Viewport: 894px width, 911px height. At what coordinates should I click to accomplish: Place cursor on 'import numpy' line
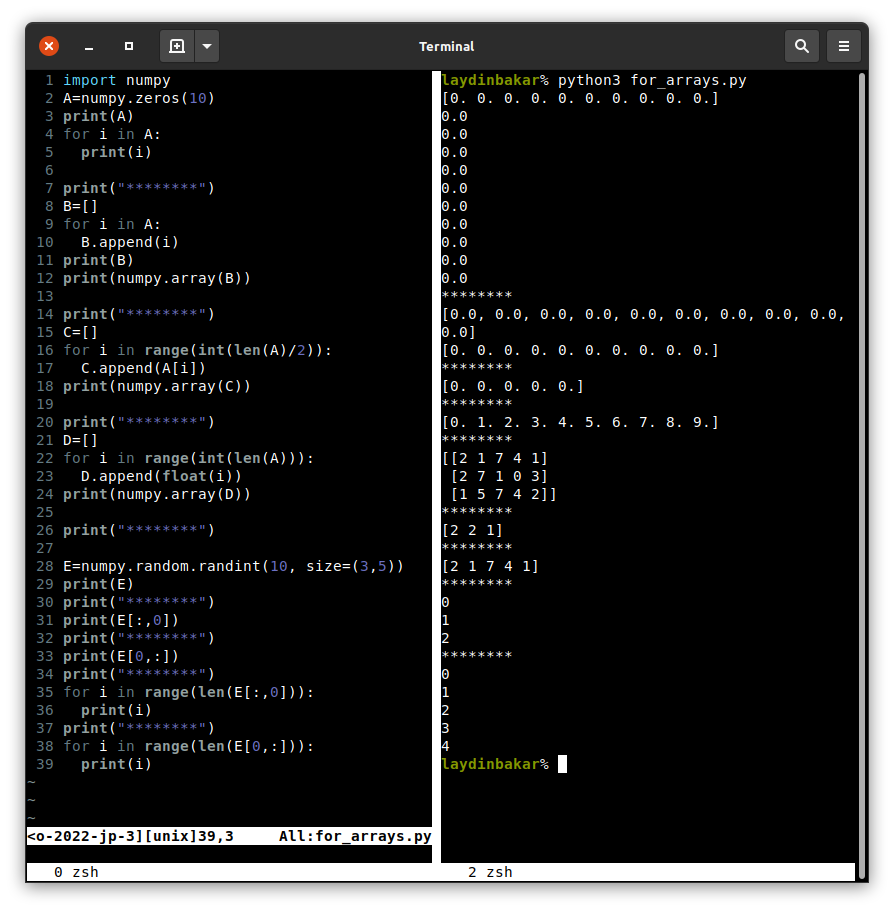[117, 80]
